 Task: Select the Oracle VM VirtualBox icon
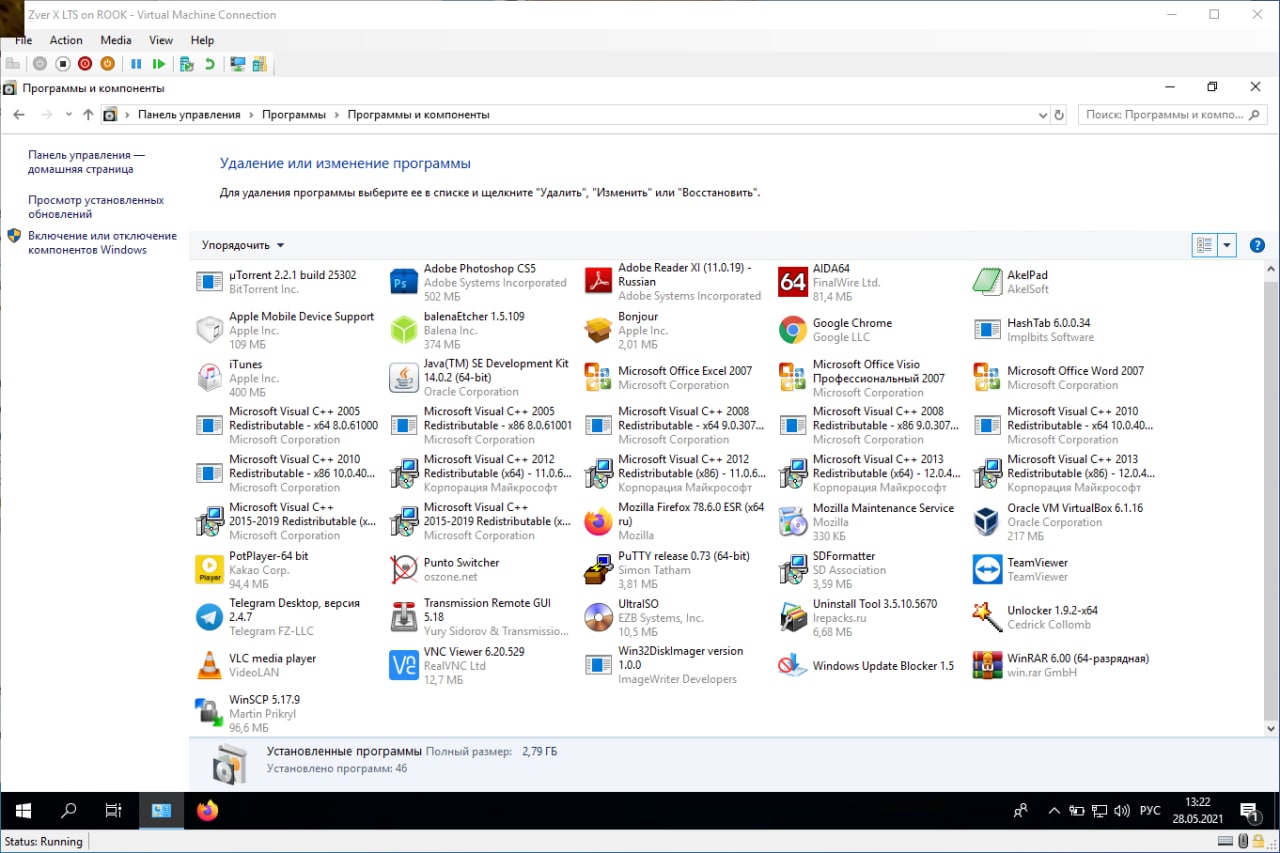[x=987, y=522]
